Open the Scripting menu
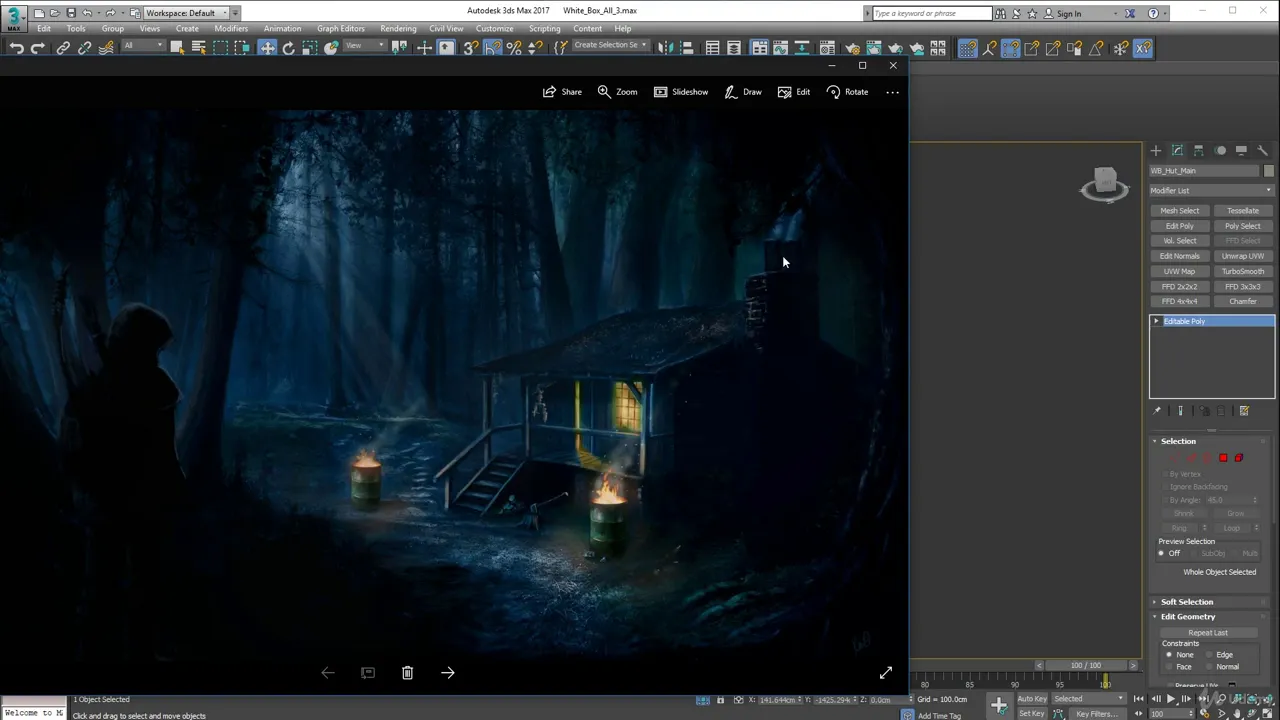Viewport: 1280px width, 720px height. click(544, 28)
